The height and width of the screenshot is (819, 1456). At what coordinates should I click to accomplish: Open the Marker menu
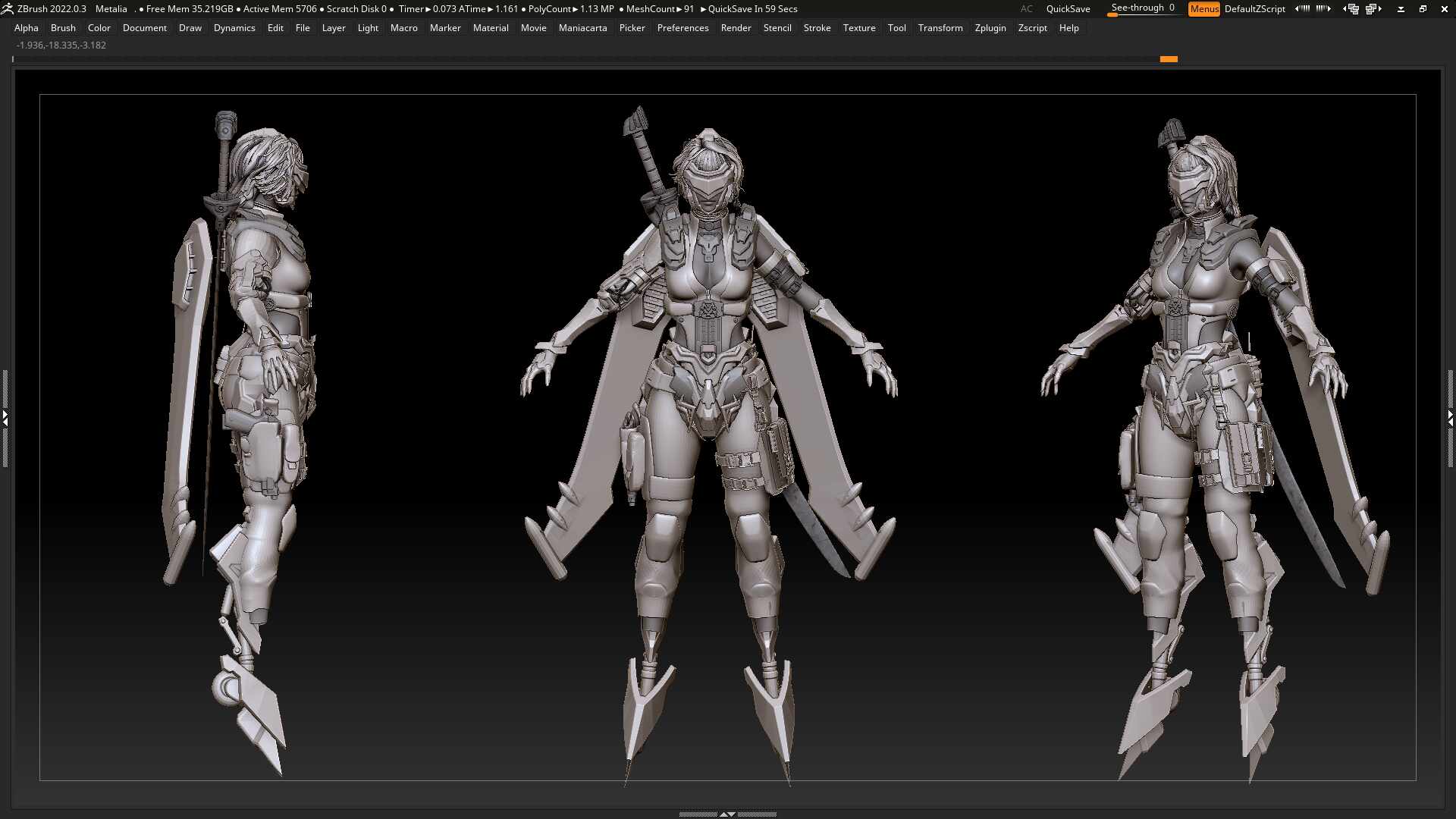(x=445, y=28)
